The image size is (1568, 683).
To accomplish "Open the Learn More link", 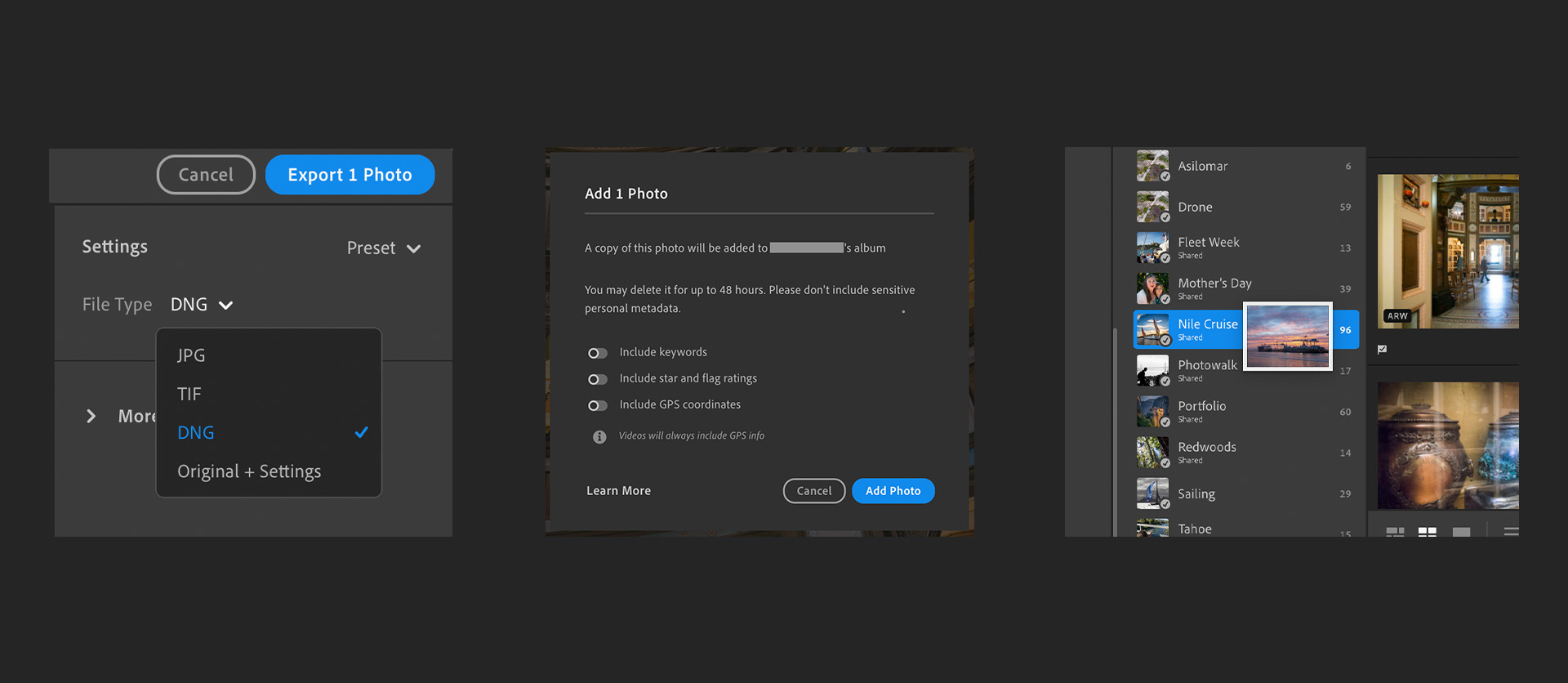I will 618,491.
